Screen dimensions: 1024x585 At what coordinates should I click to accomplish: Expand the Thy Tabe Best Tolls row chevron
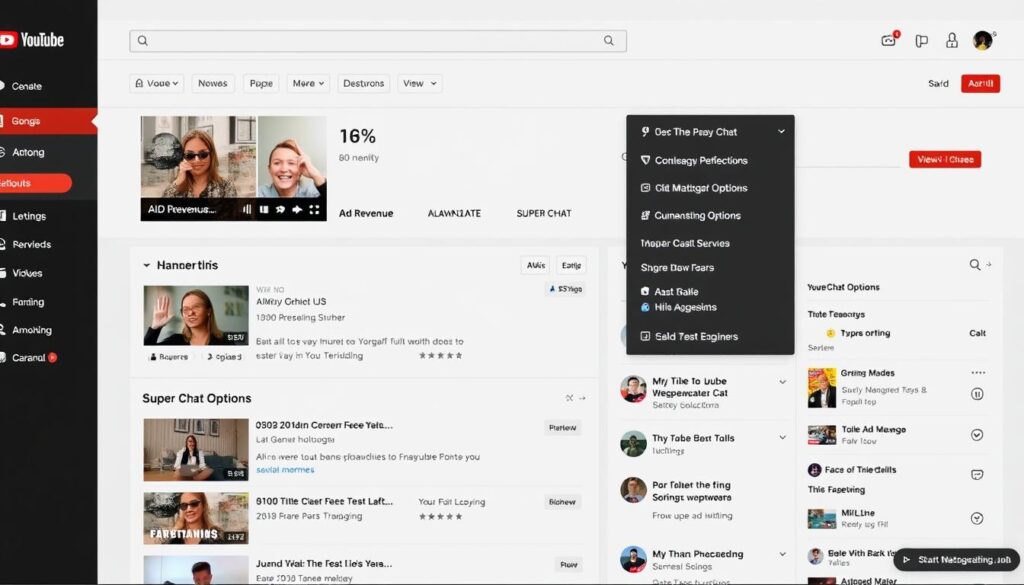coord(782,437)
